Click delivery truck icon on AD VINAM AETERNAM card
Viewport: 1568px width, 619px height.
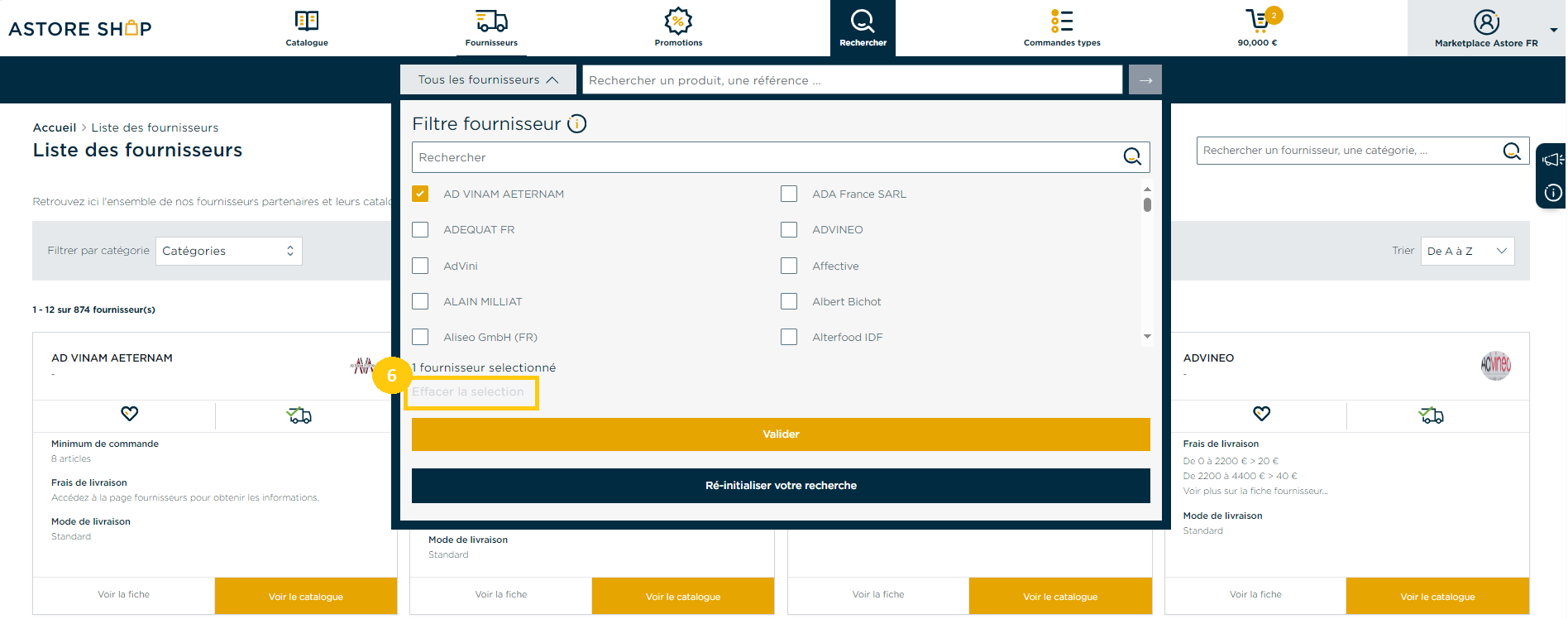pos(299,415)
